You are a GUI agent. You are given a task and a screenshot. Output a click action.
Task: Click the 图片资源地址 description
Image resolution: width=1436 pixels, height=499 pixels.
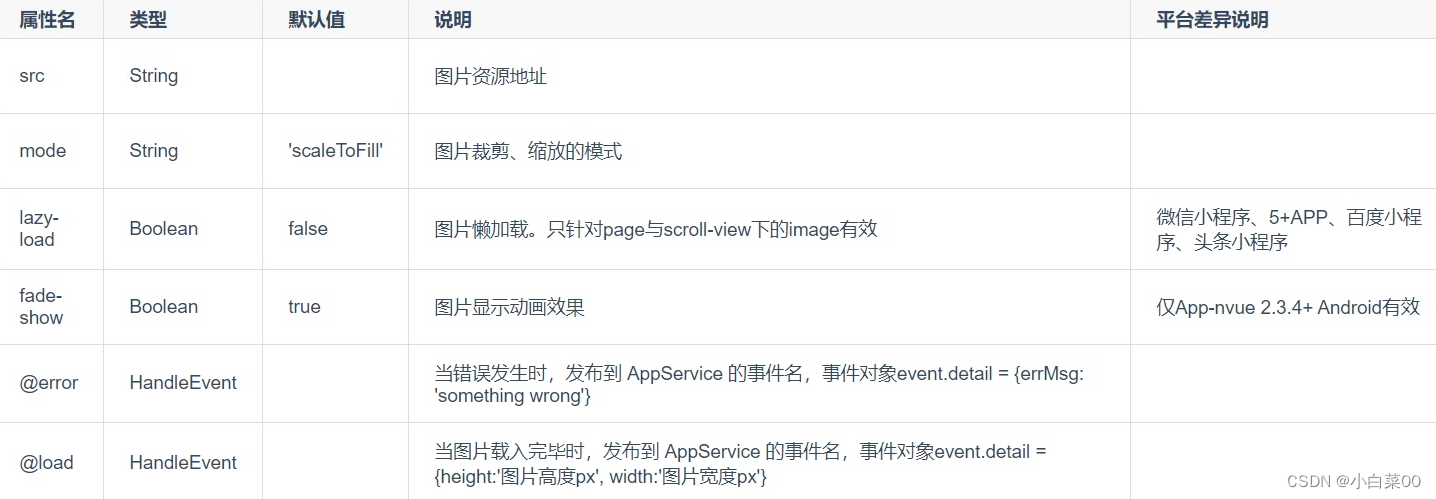491,76
